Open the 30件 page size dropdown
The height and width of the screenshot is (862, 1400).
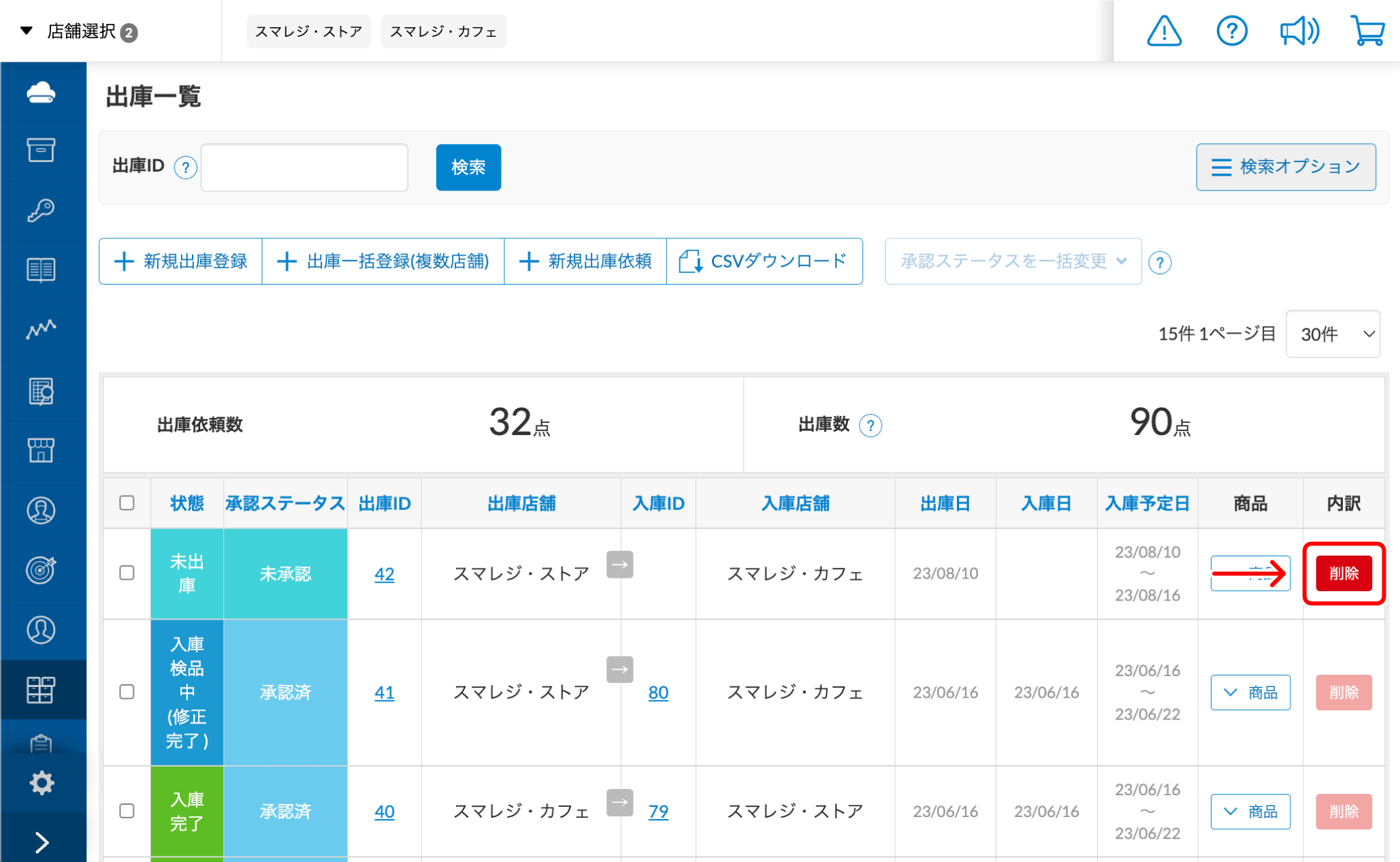[1333, 334]
